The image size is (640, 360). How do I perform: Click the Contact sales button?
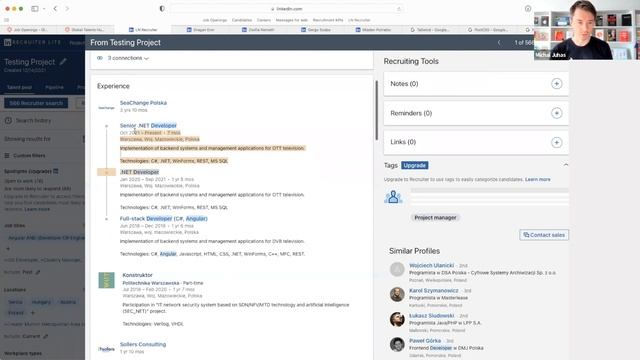(544, 235)
